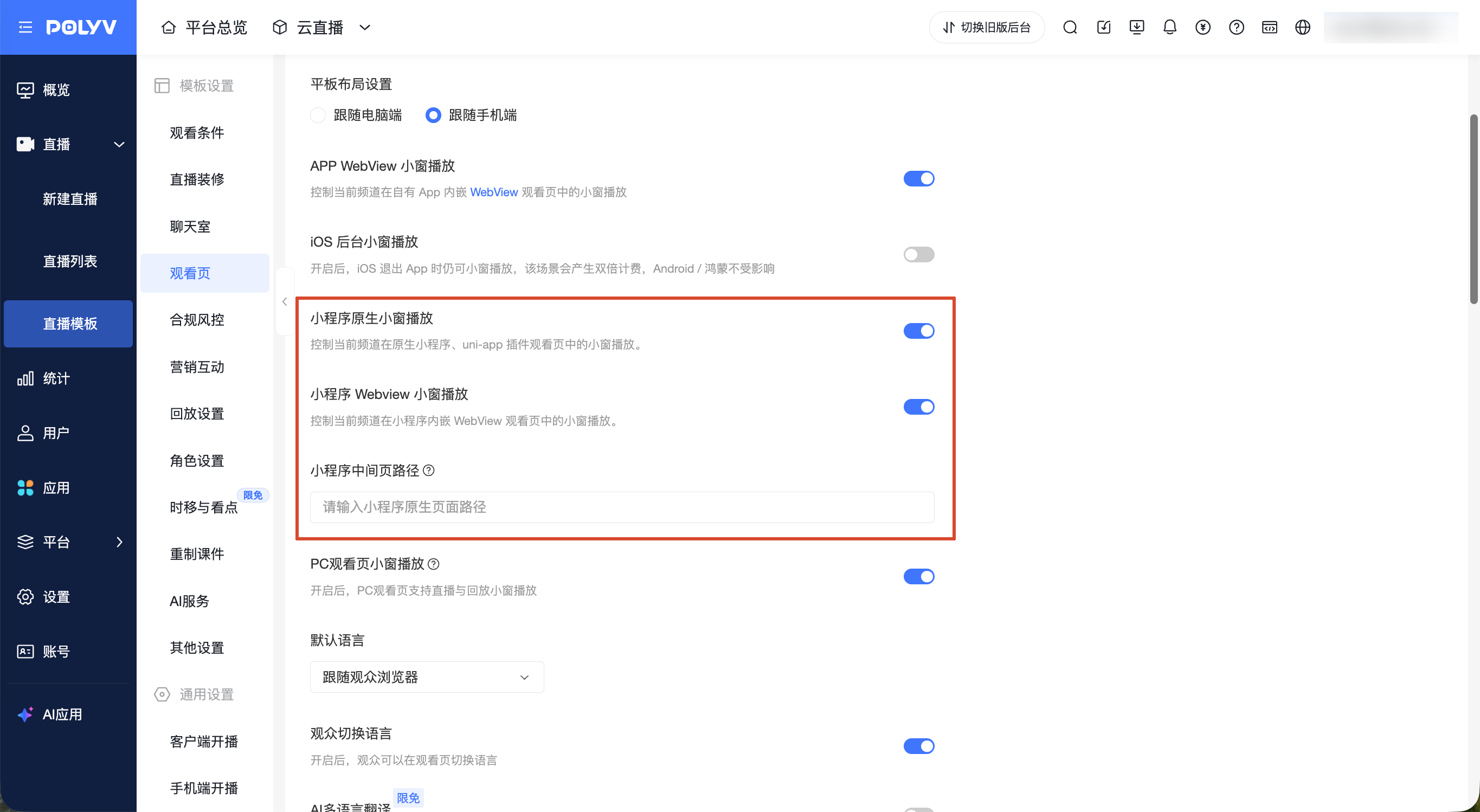Viewport: 1480px width, 812px height.
Task: Toggle 小程序 Webview 小窗播放 switch
Action: [919, 407]
